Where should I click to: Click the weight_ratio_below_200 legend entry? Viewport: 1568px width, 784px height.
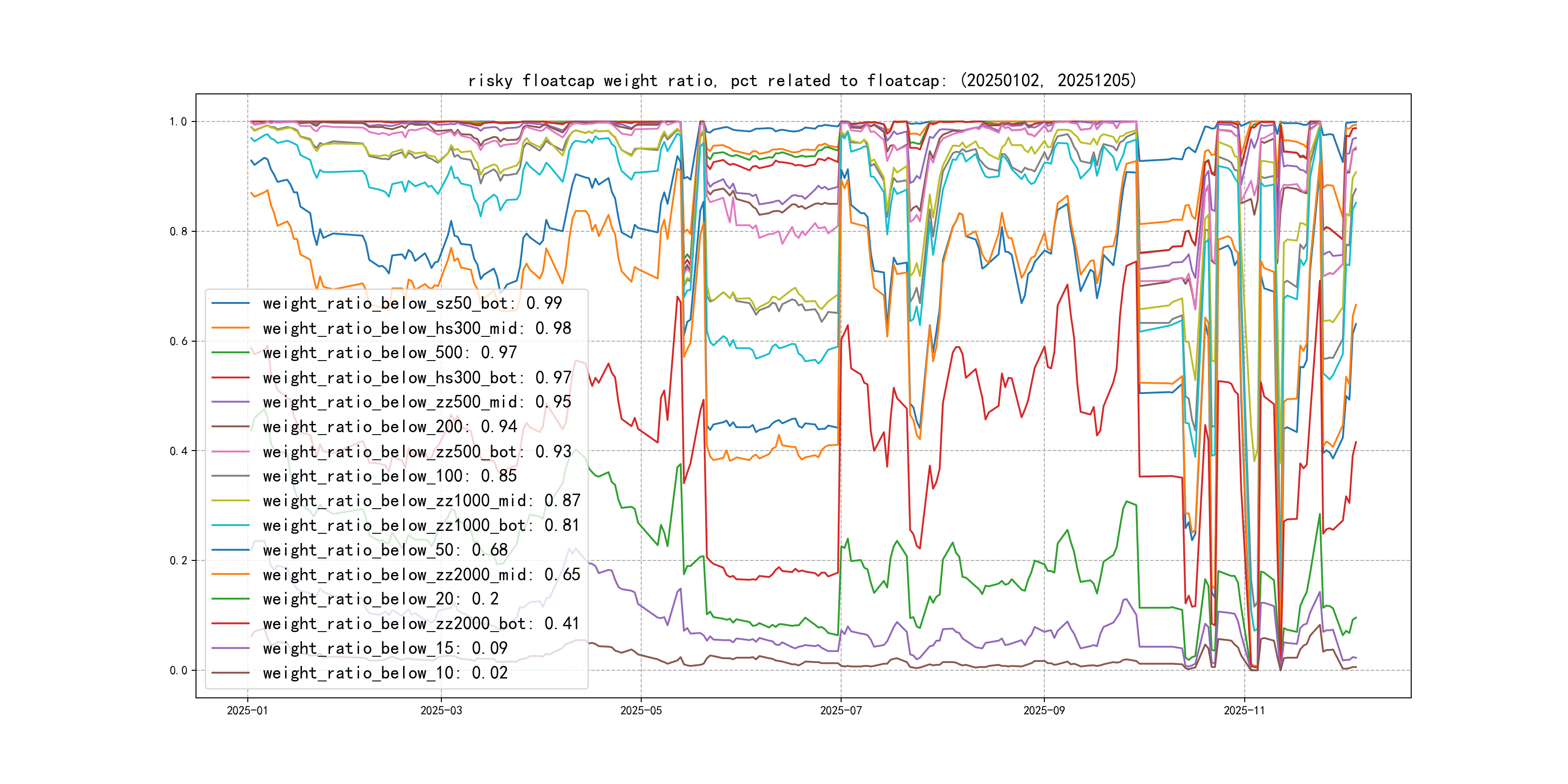(x=390, y=427)
